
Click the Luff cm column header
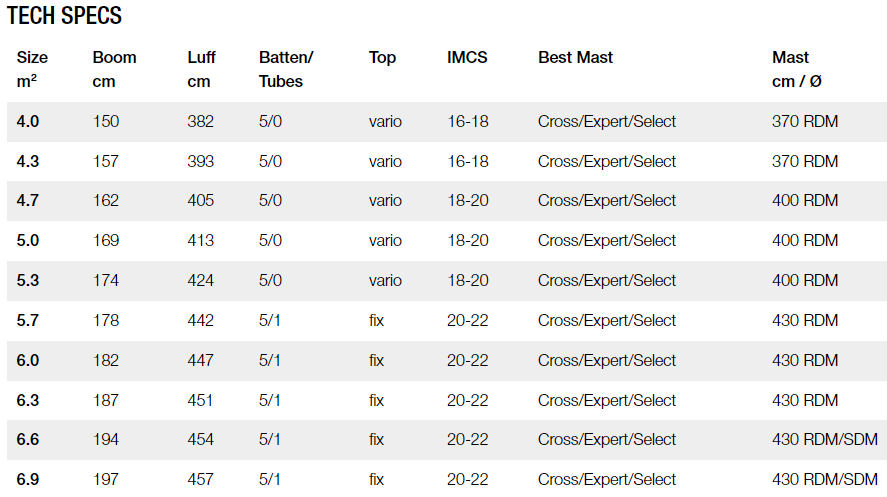pyautogui.click(x=201, y=70)
